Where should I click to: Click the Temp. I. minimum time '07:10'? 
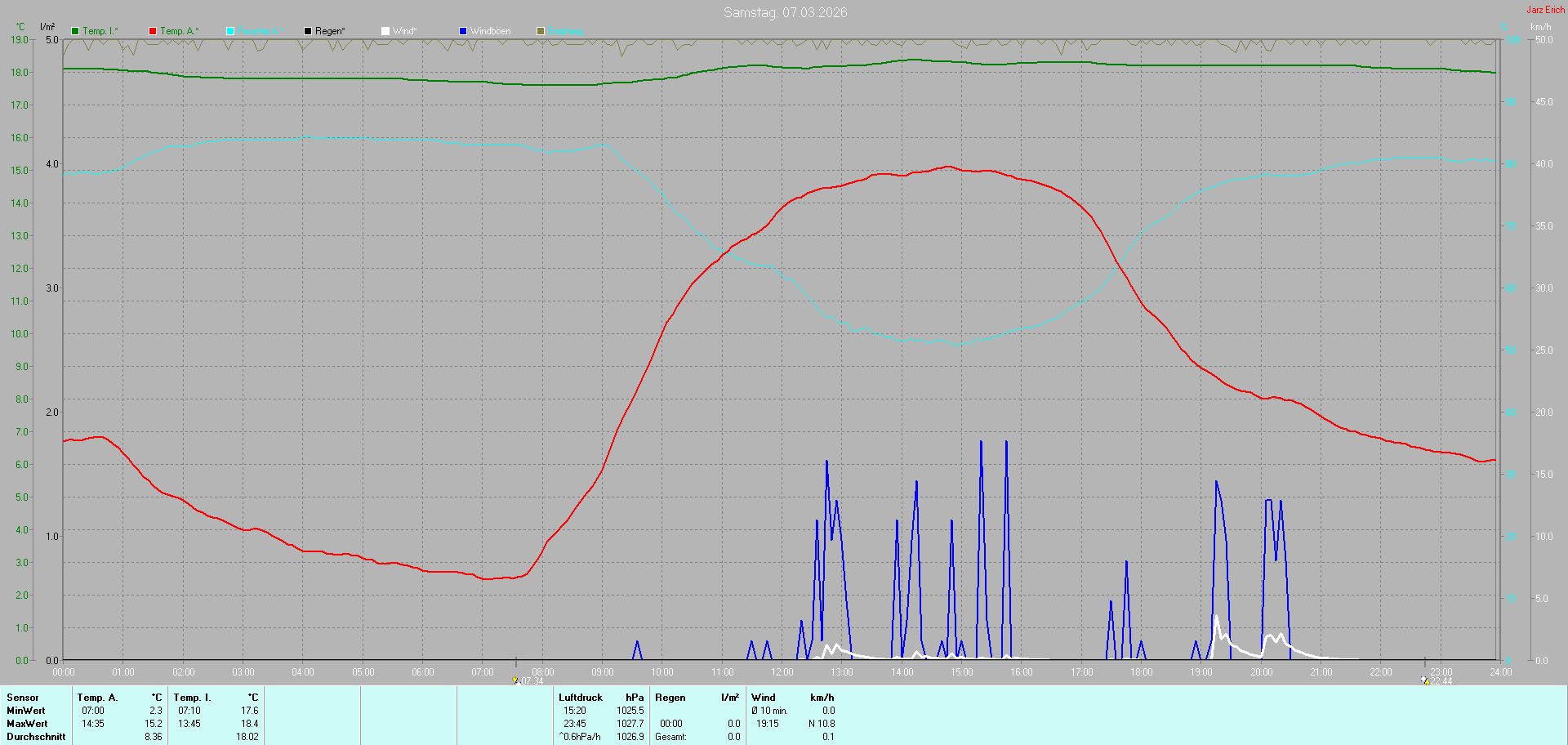coord(189,711)
